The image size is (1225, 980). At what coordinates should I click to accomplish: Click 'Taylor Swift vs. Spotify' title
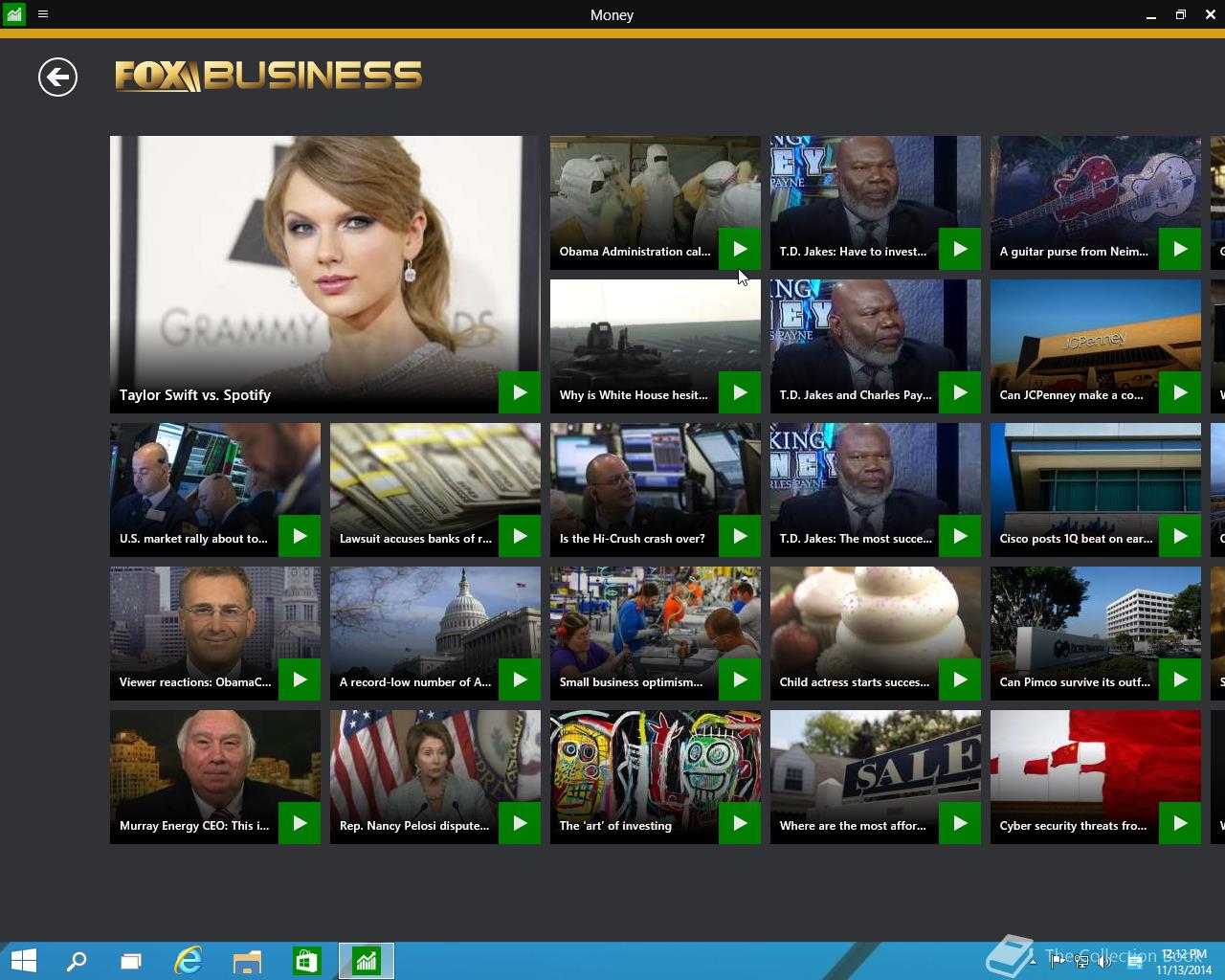coord(195,394)
